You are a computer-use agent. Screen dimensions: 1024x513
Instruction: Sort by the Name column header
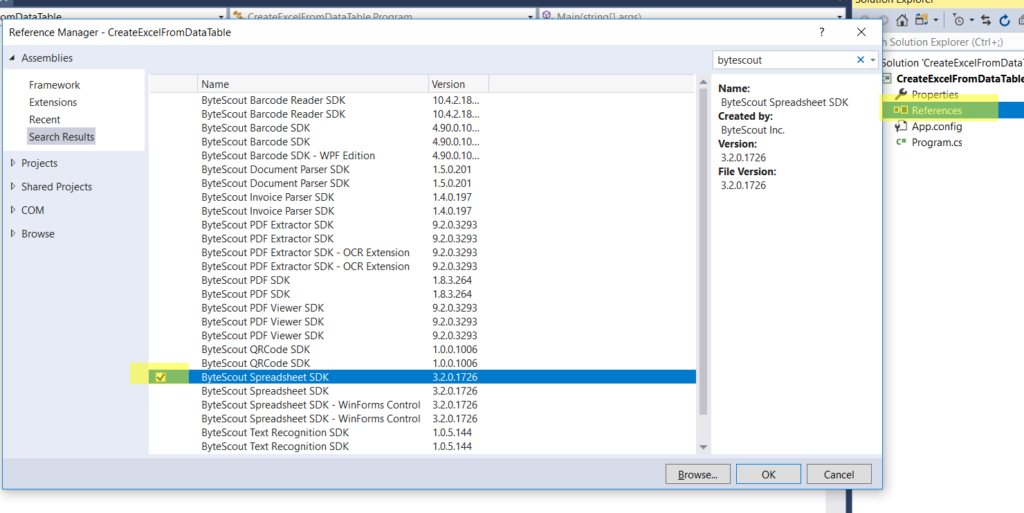(x=313, y=84)
